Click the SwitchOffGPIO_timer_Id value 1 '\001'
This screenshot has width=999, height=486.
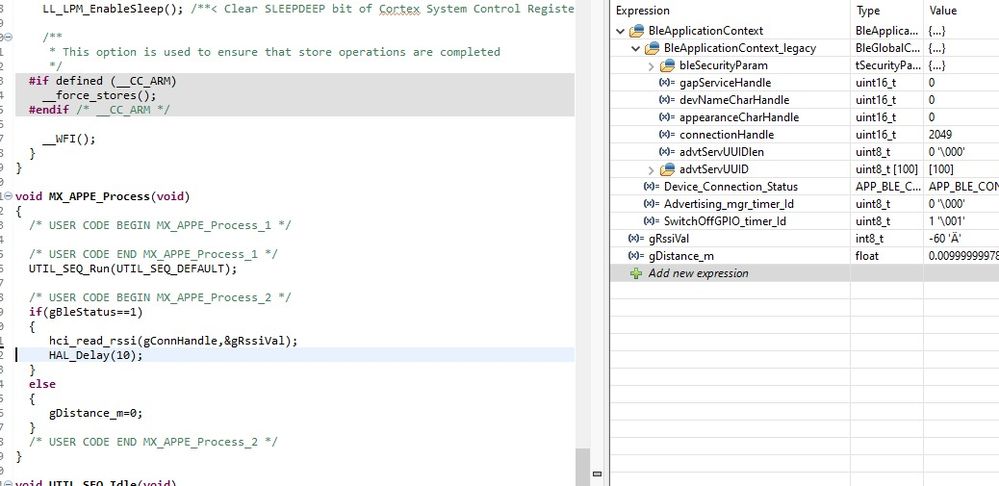tap(947, 221)
